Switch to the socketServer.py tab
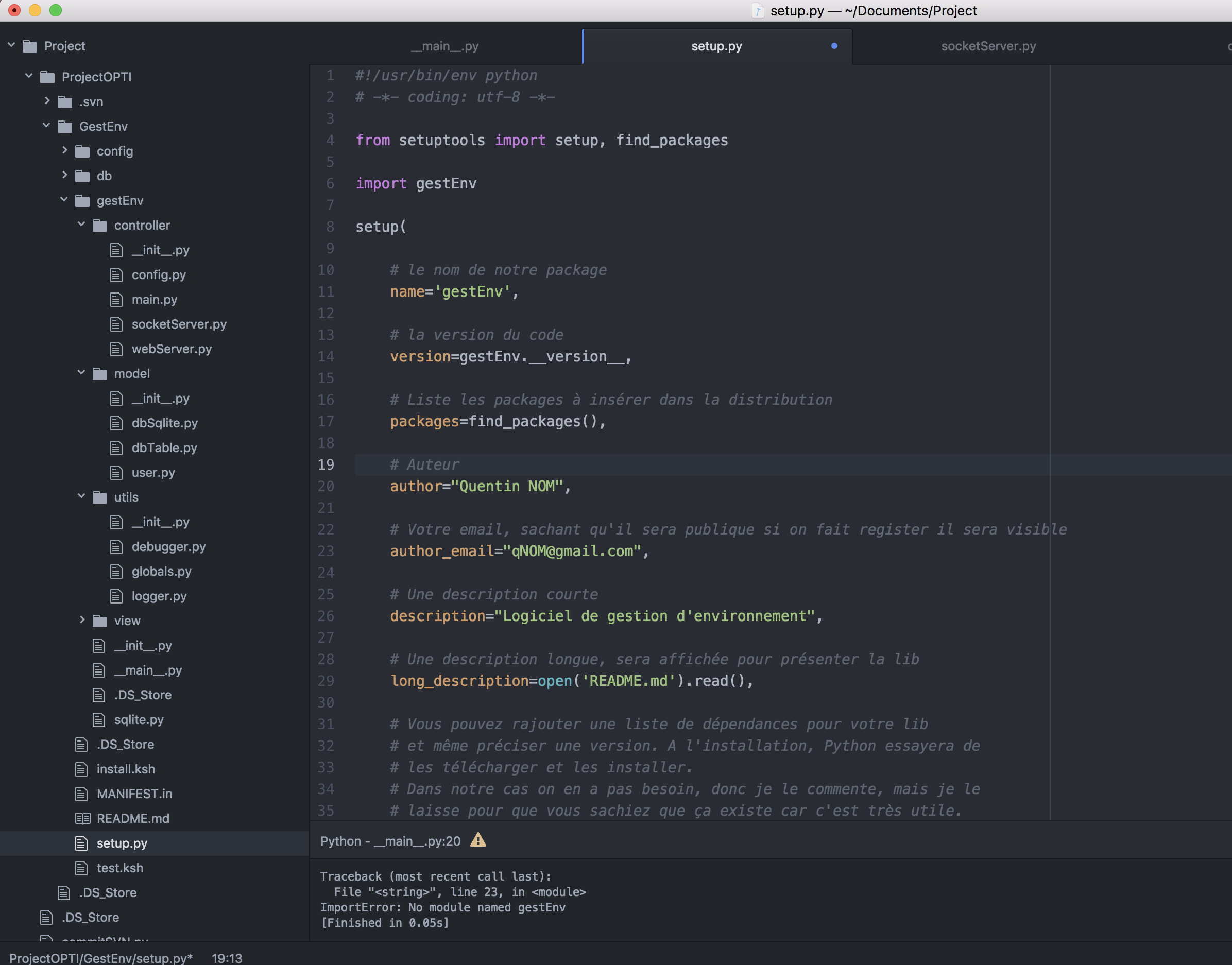The image size is (1232, 965). pos(988,46)
